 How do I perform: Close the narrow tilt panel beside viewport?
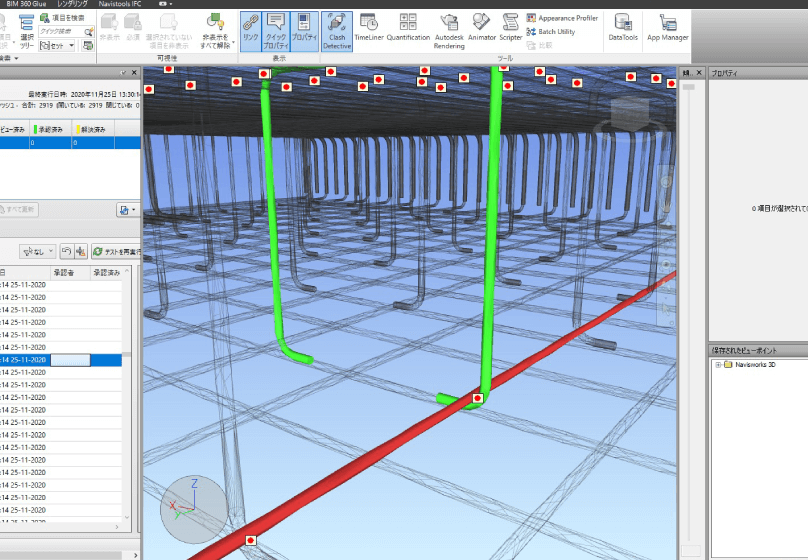click(x=699, y=73)
